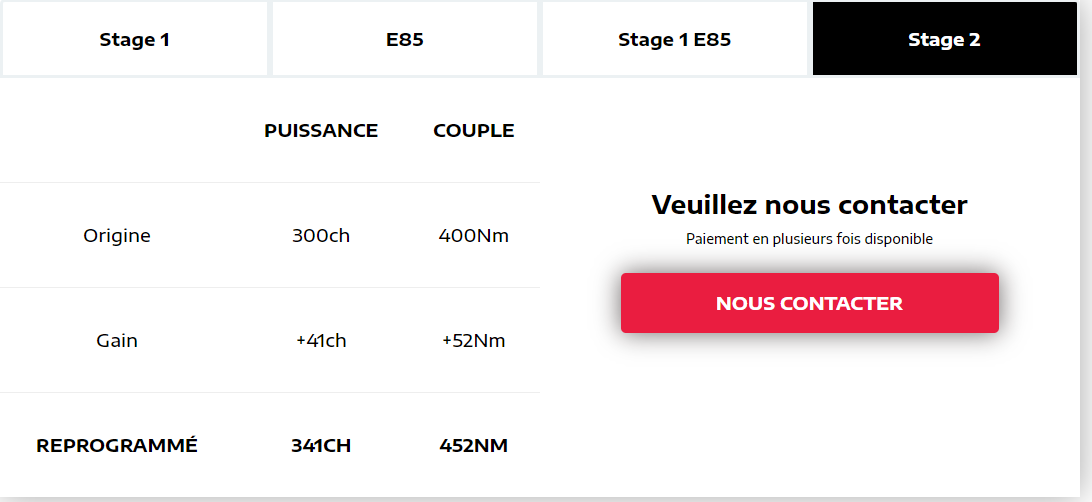Click the COUPLE column header

point(474,131)
